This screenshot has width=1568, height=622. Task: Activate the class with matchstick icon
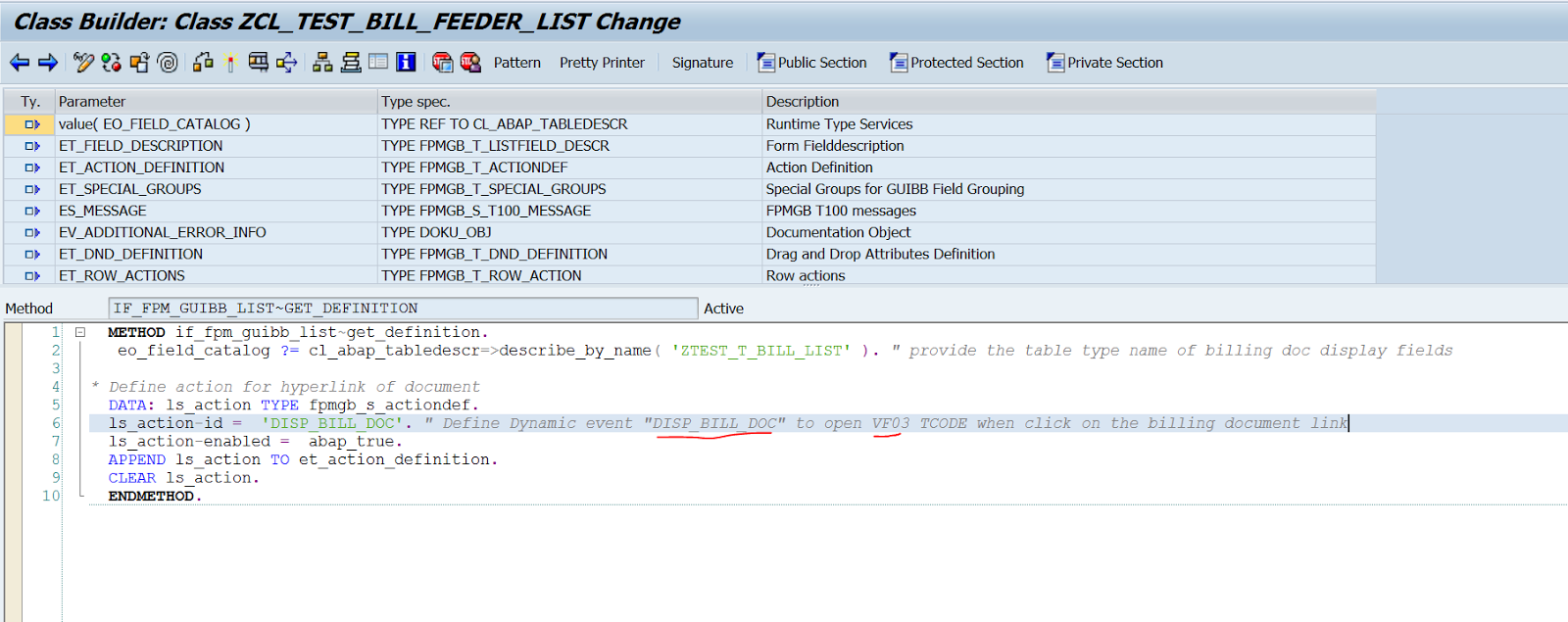coord(230,63)
